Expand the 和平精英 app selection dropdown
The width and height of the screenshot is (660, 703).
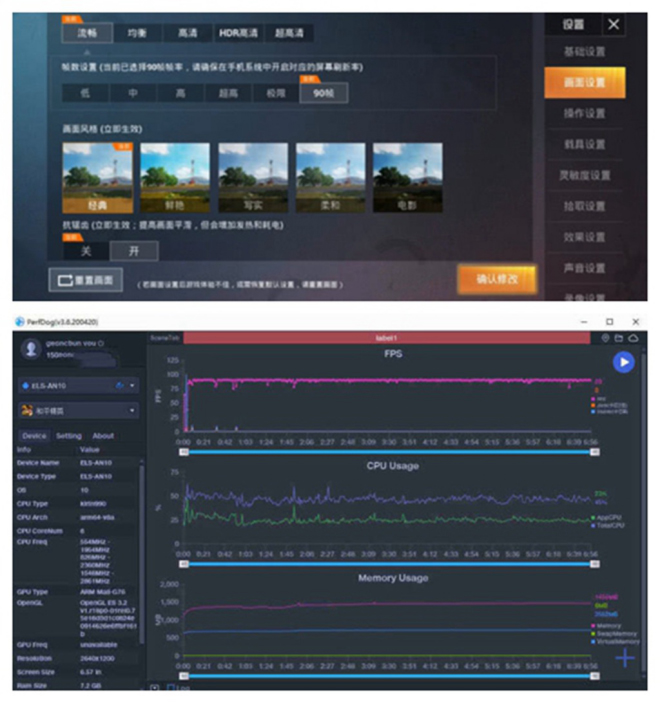tap(133, 410)
